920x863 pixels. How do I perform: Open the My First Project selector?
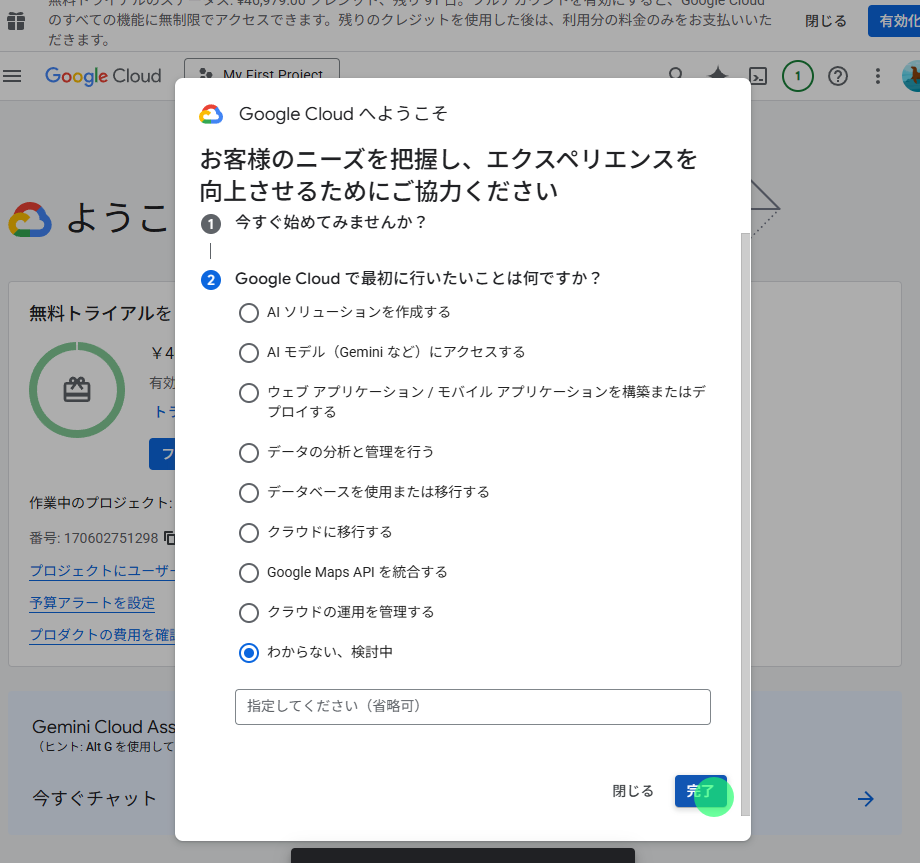pyautogui.click(x=262, y=69)
